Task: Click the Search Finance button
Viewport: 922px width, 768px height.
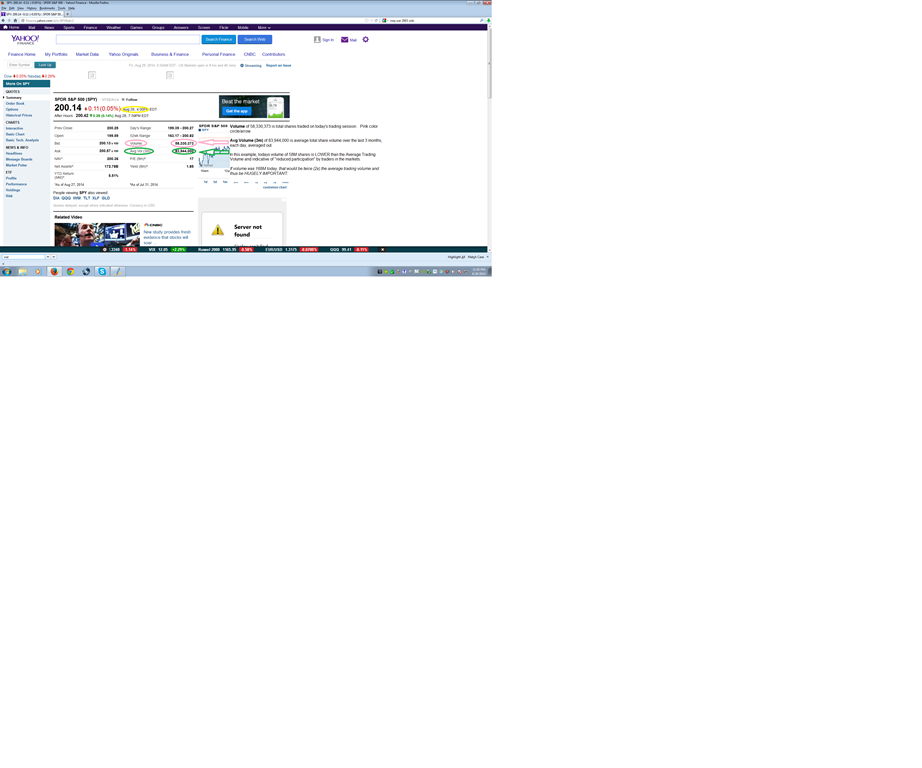Action: pos(219,39)
